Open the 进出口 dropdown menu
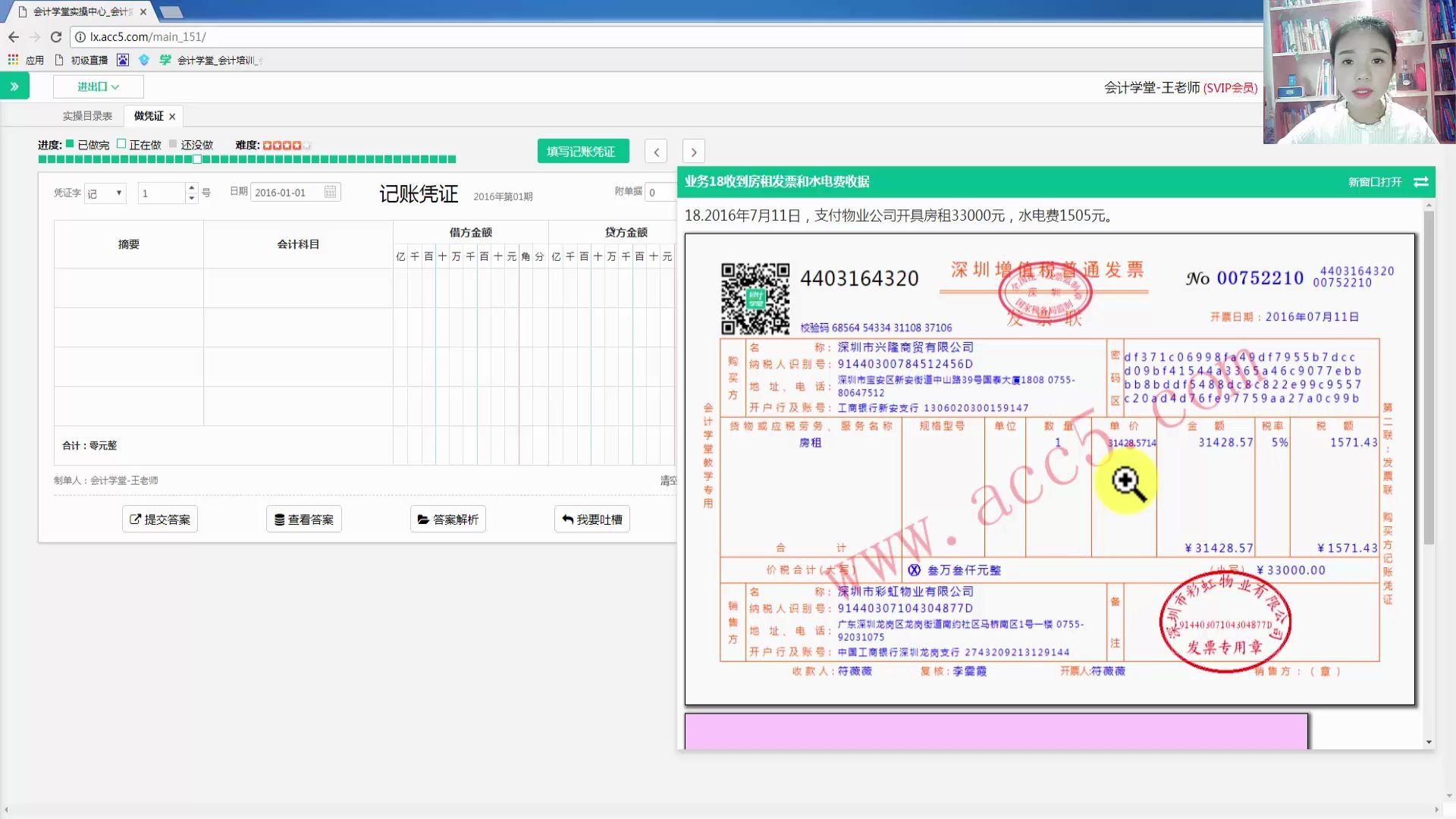Viewport: 1456px width, 819px height. point(98,86)
